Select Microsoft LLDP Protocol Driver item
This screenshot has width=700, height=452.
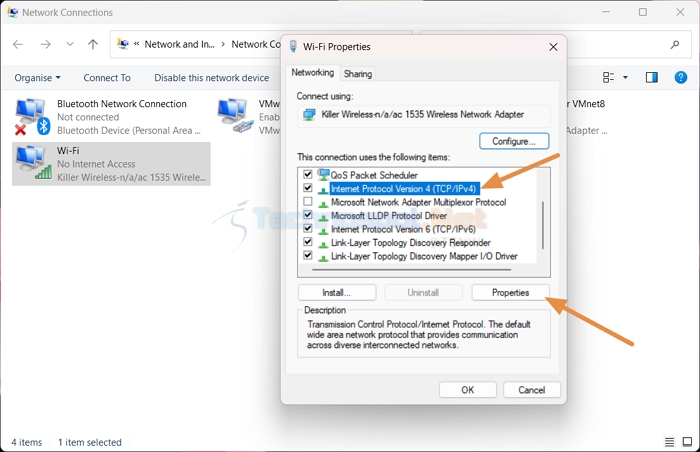click(x=389, y=216)
